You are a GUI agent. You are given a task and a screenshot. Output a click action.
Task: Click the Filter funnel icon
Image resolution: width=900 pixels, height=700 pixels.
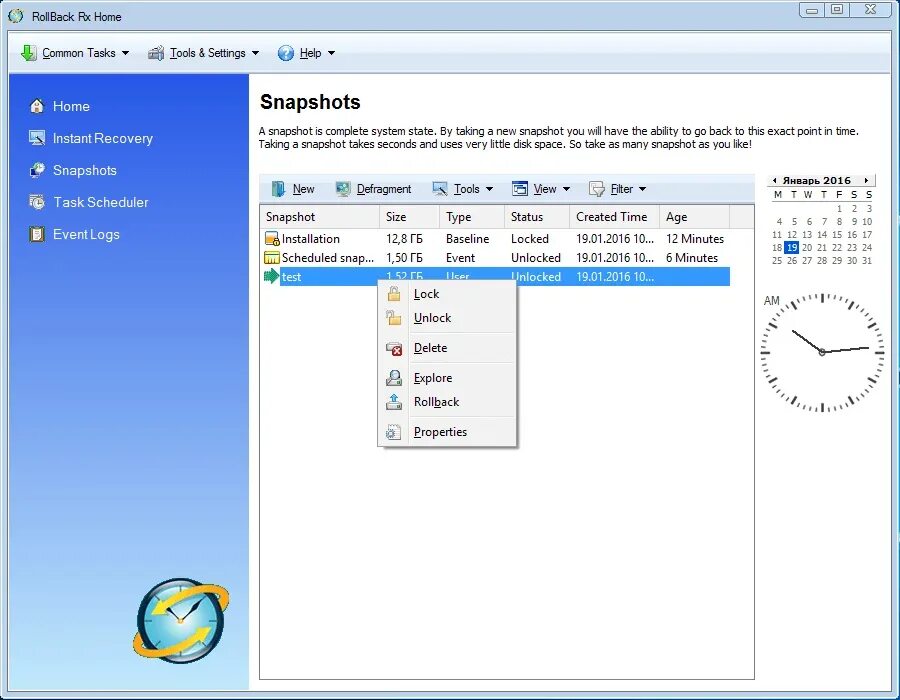coord(596,189)
